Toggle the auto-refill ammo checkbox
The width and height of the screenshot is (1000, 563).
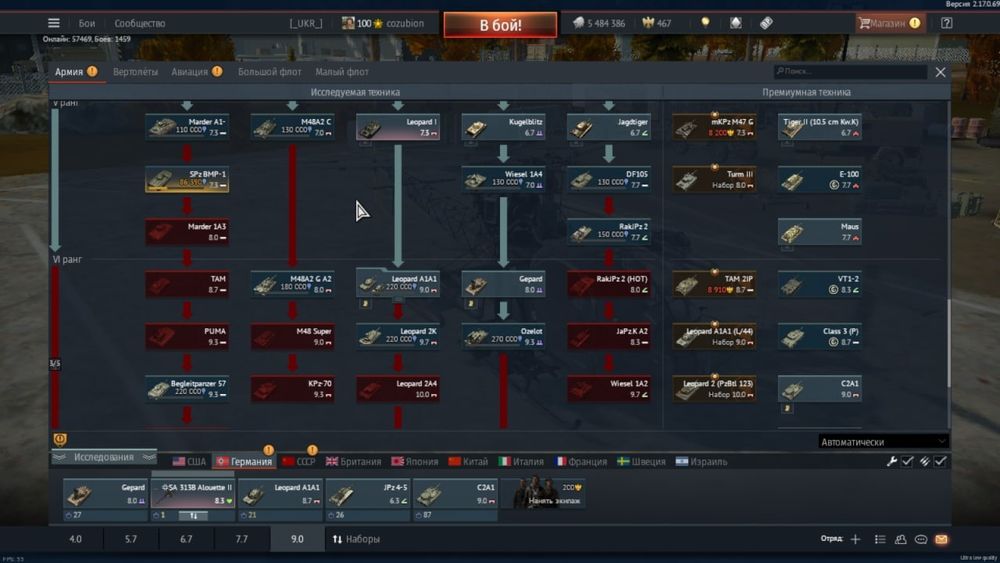940,461
